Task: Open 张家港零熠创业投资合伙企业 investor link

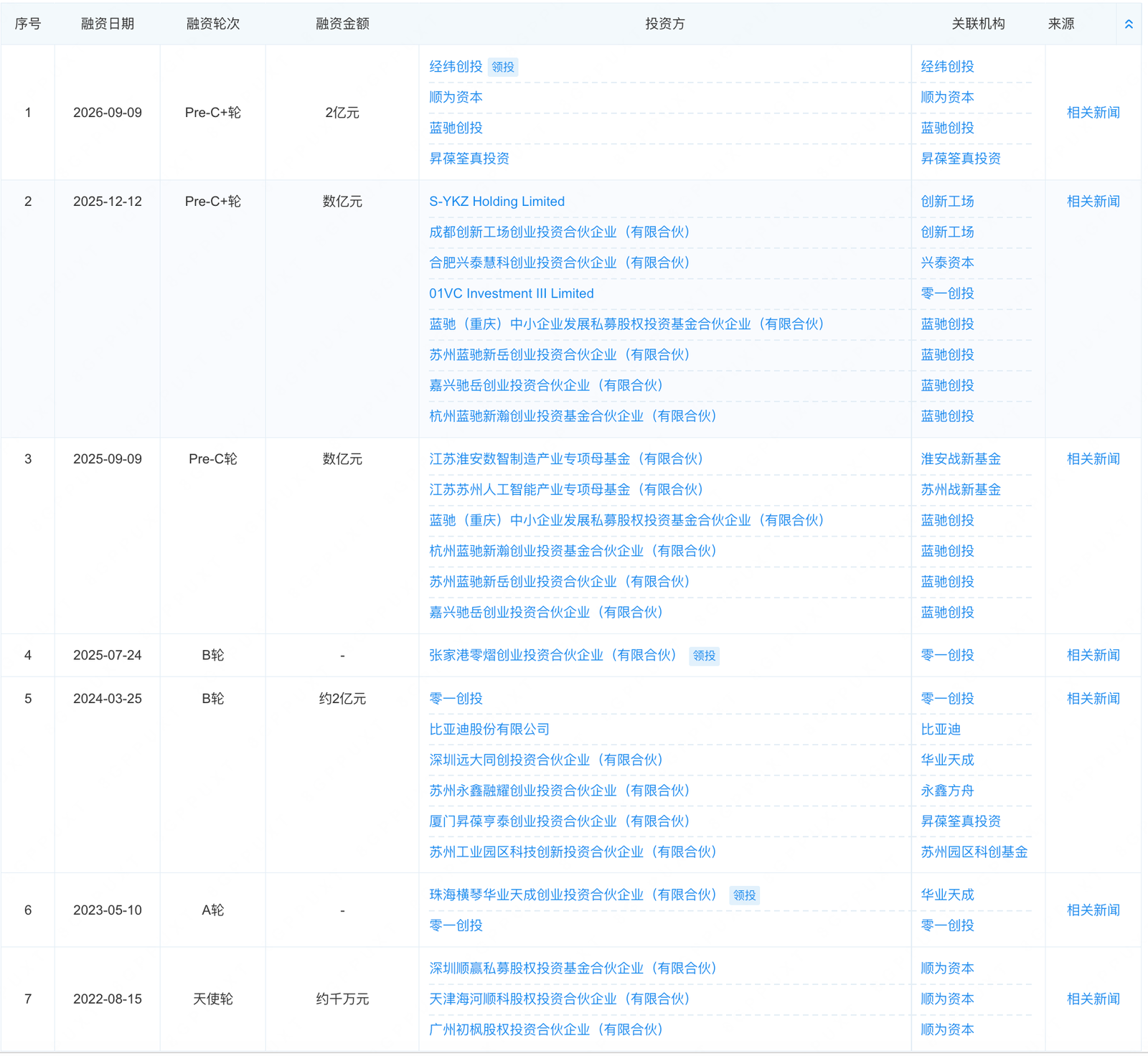Action: 553,655
